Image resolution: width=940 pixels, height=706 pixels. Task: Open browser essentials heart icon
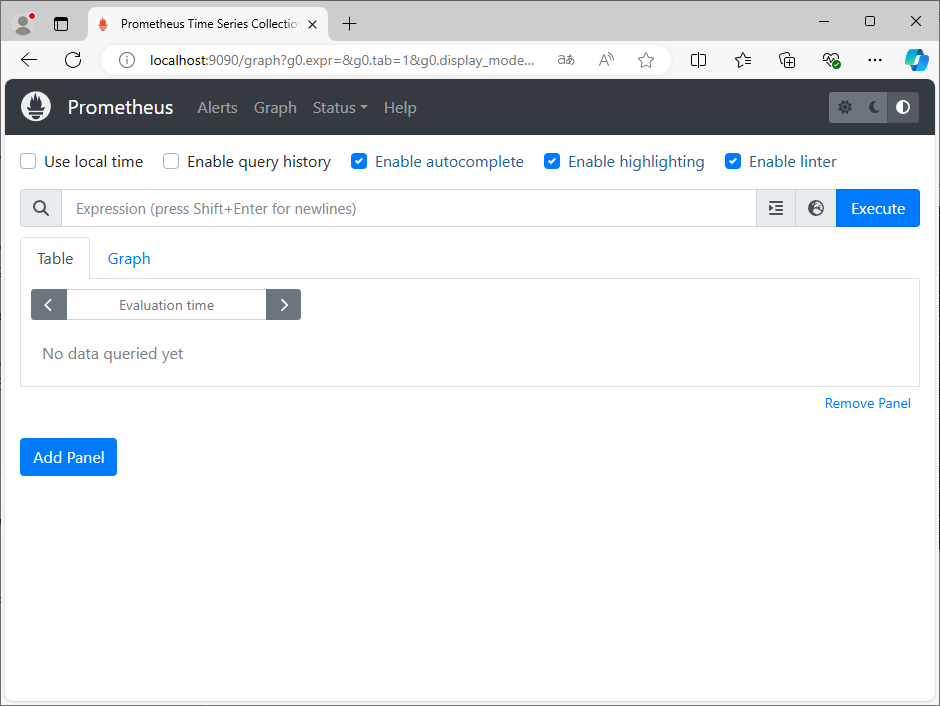pyautogui.click(x=831, y=60)
